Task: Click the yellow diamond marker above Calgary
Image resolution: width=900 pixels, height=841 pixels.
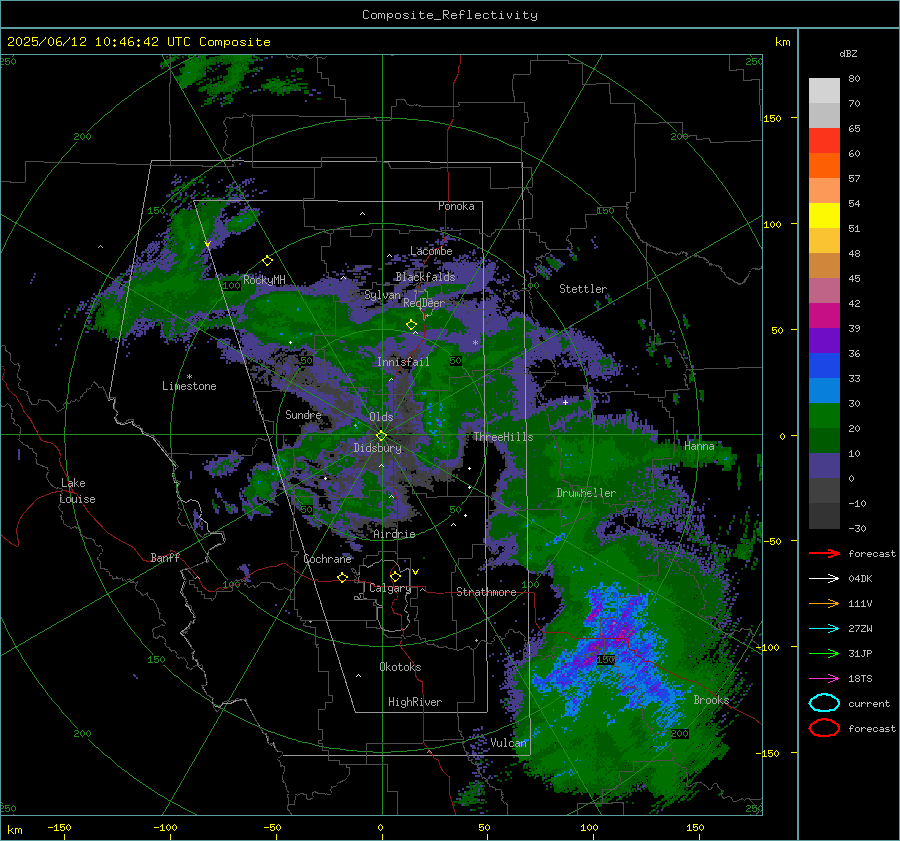Action: click(x=395, y=576)
